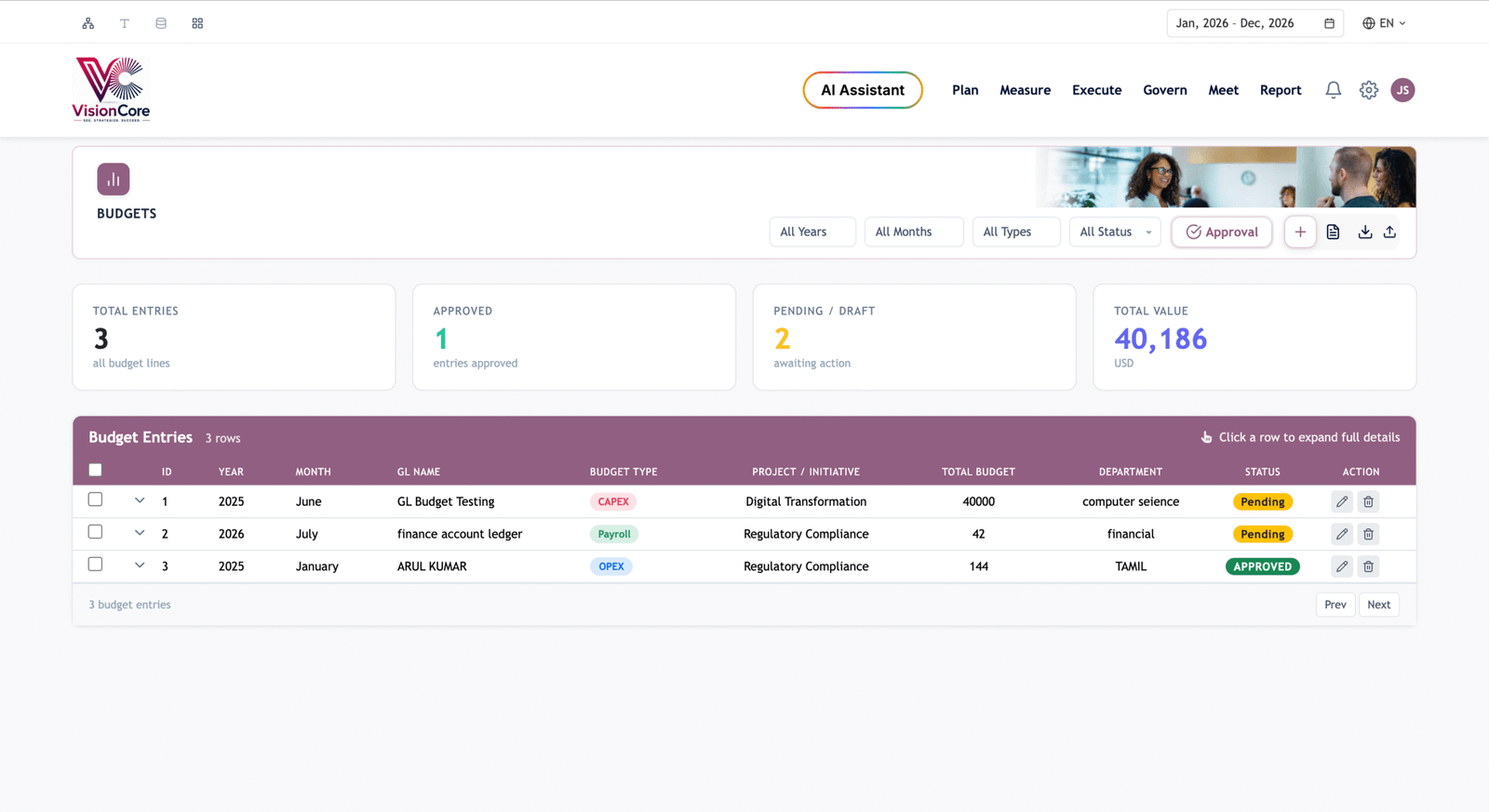
Task: Select all rows with header checkbox
Action: tap(95, 470)
